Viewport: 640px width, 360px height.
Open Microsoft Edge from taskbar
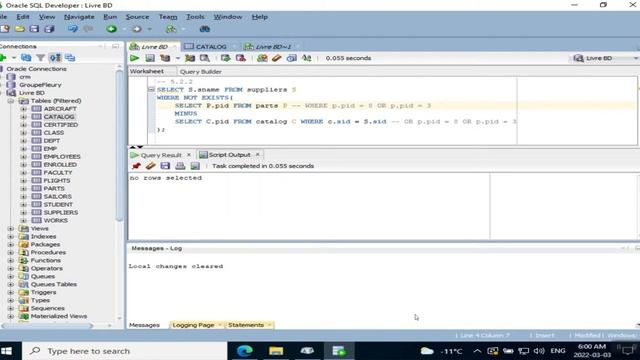245,351
